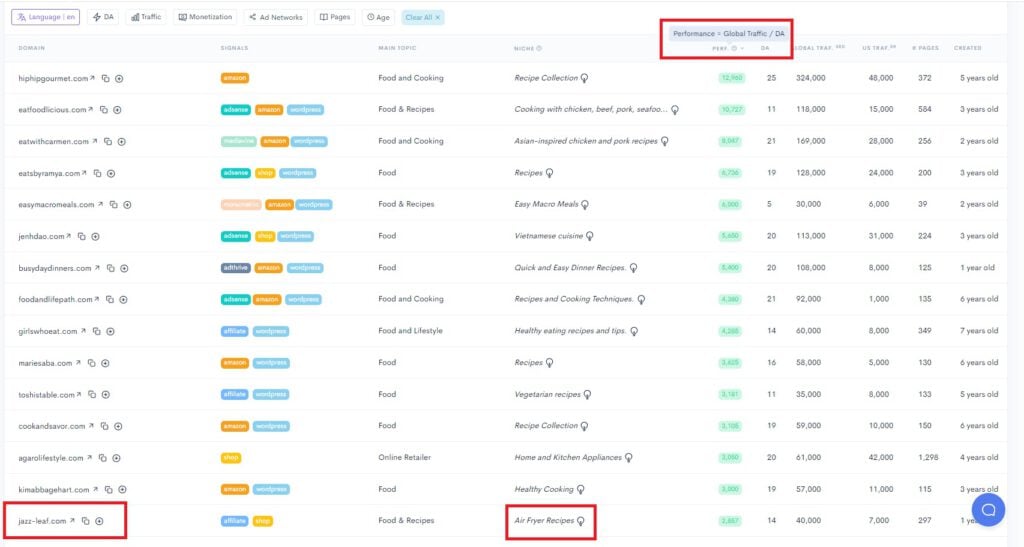Expand the Monetization filter
The height and width of the screenshot is (547, 1024).
pyautogui.click(x=206, y=17)
